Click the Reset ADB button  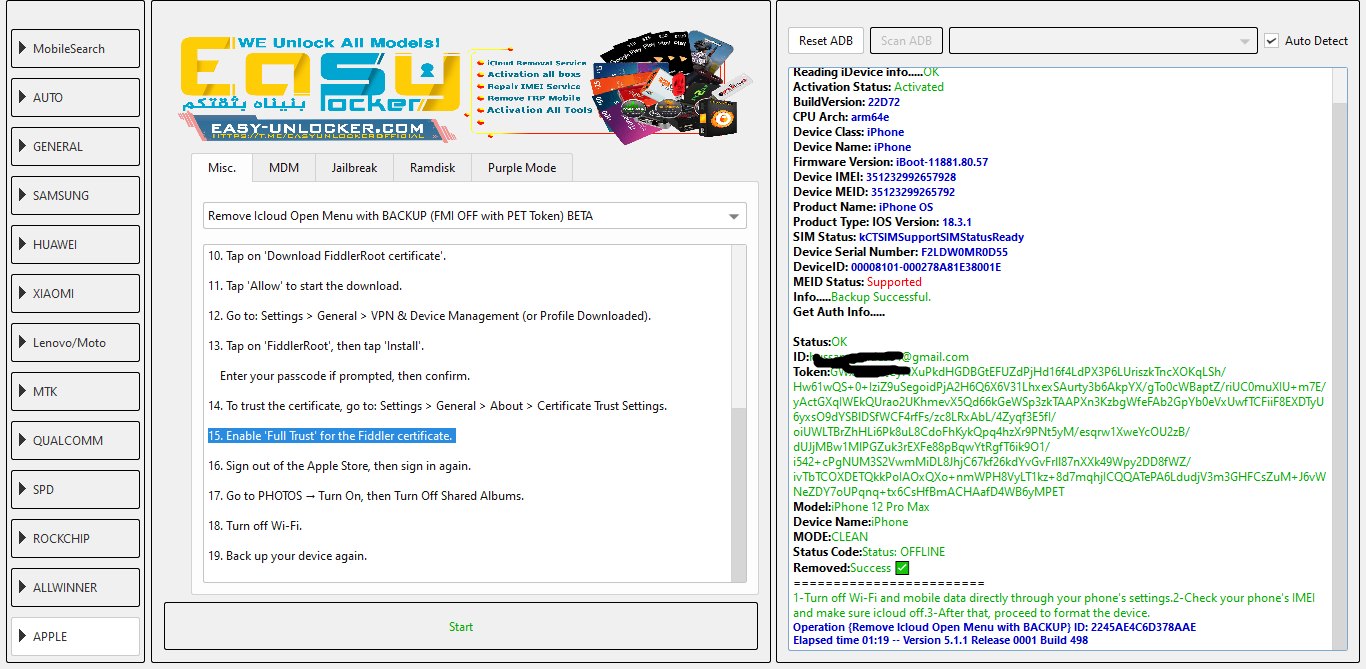(x=827, y=41)
